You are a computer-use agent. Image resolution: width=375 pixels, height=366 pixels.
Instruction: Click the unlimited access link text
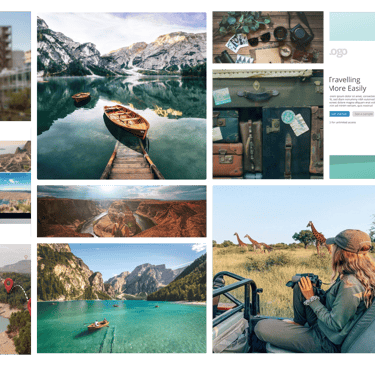click(x=343, y=122)
